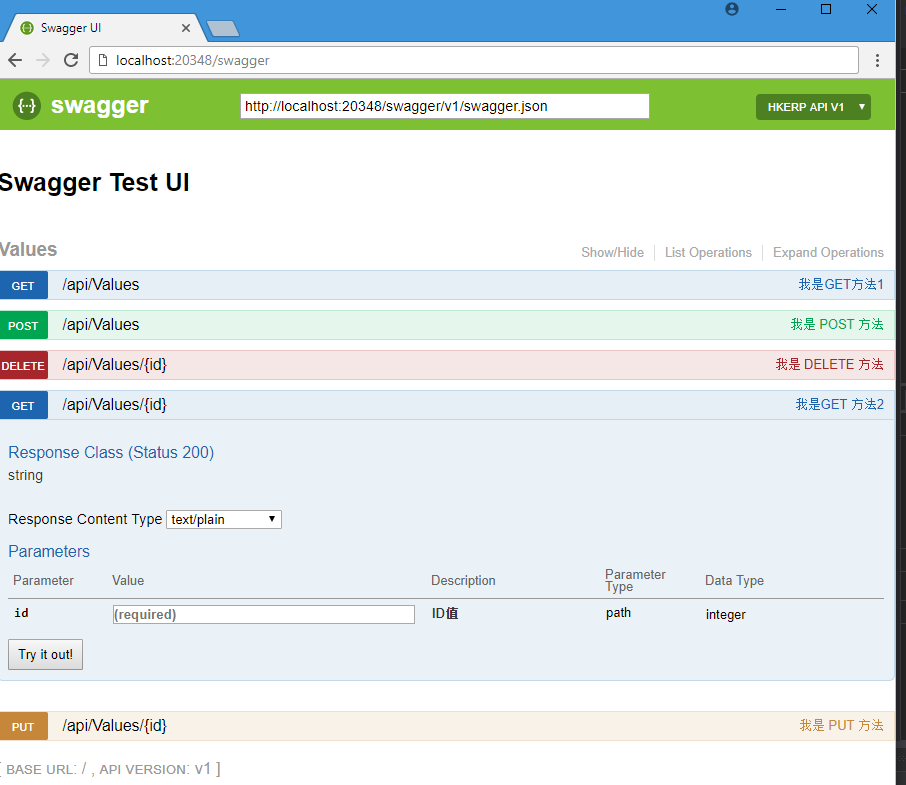This screenshot has height=785, width=906.
Task: Click the page info icon in address bar
Action: click(x=103, y=60)
